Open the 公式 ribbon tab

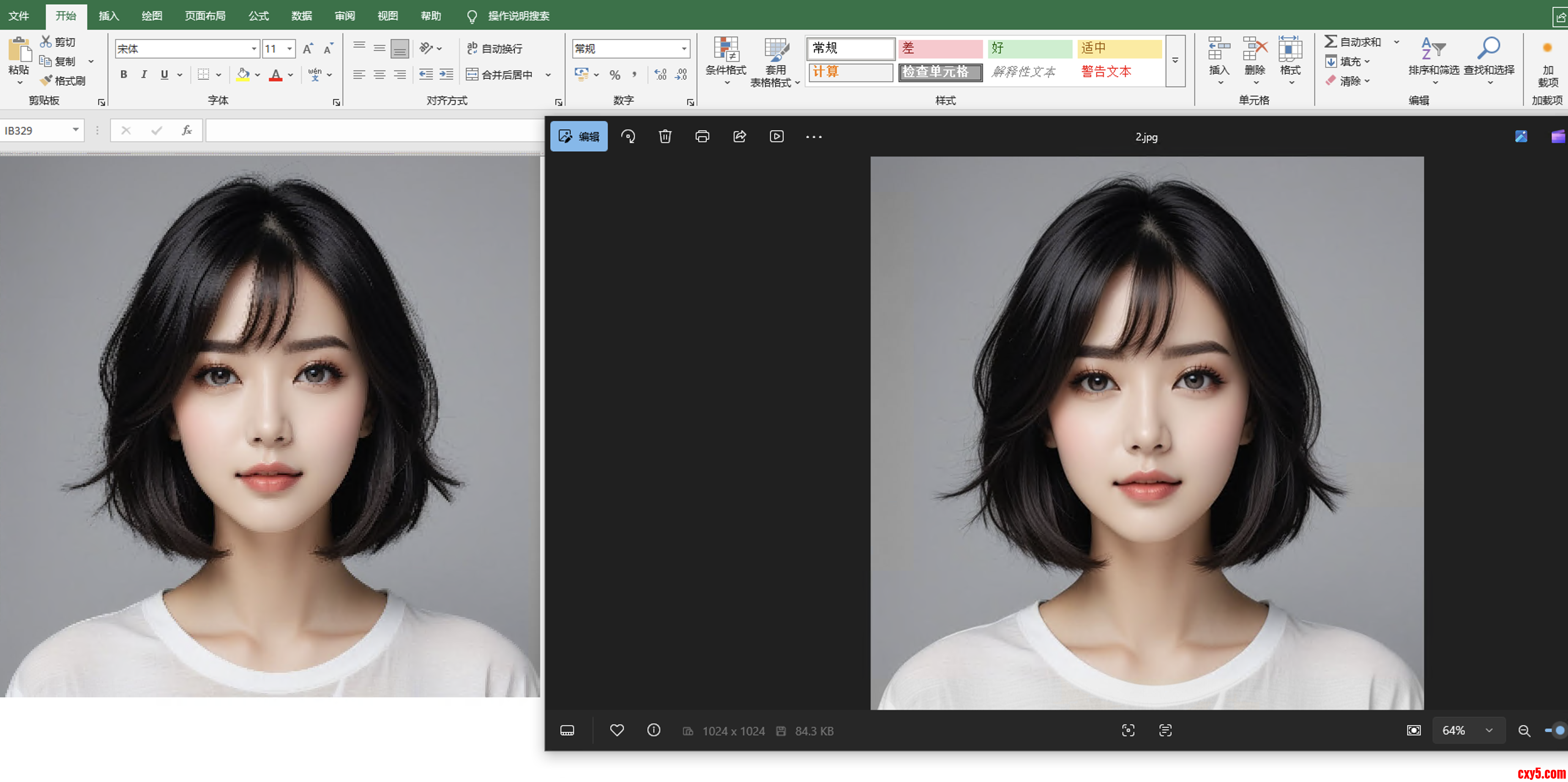click(x=258, y=16)
